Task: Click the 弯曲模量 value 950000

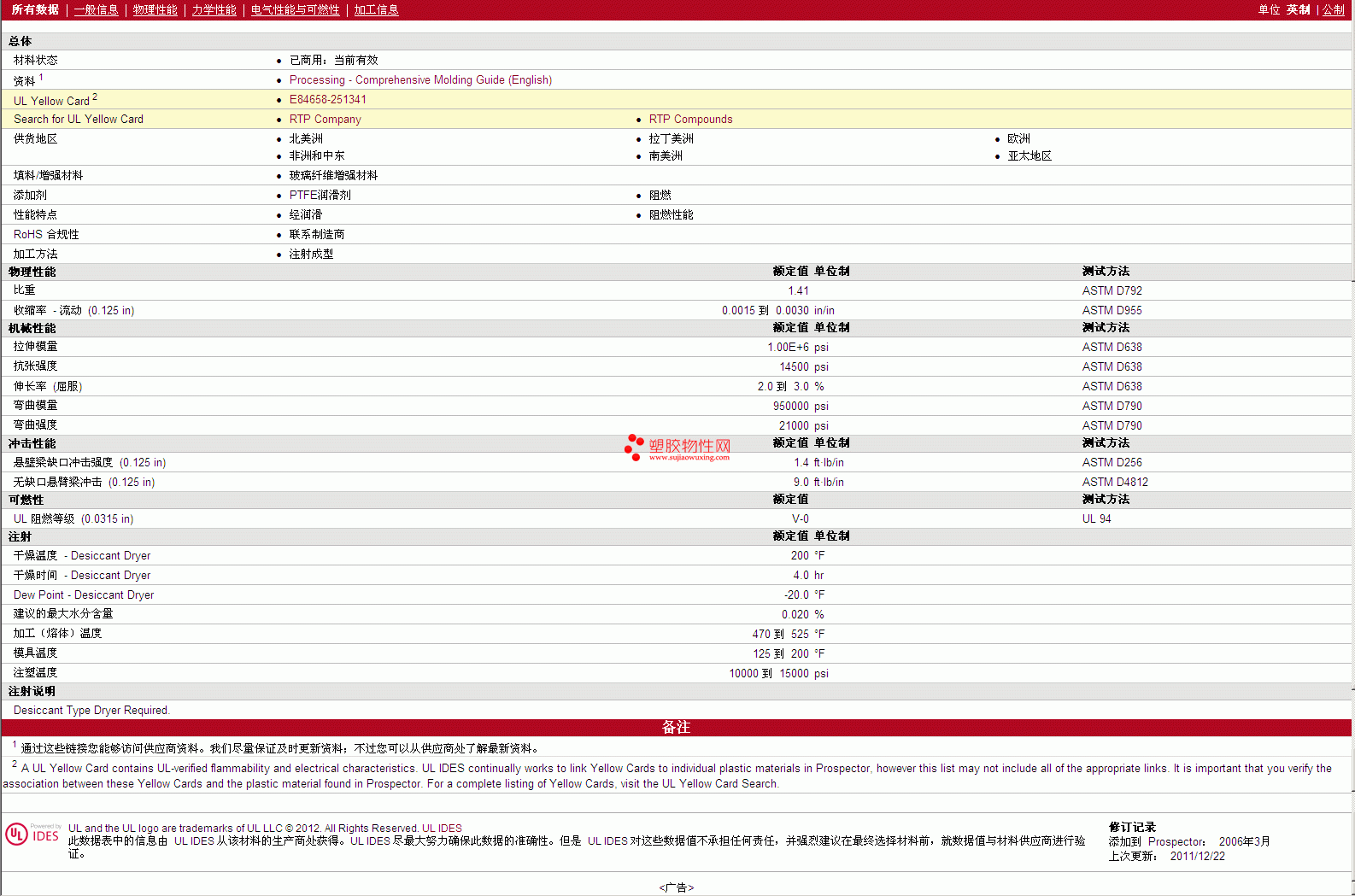Action: (x=790, y=406)
